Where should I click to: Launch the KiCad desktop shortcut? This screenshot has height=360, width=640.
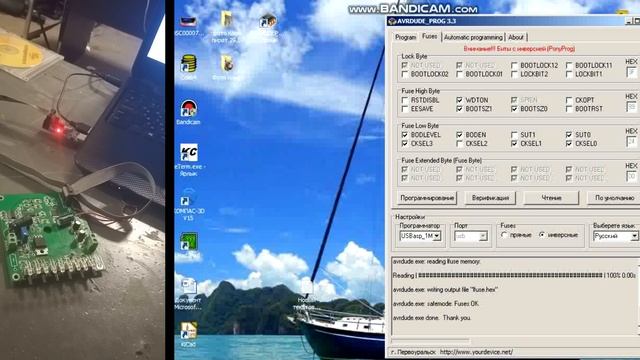[188, 335]
